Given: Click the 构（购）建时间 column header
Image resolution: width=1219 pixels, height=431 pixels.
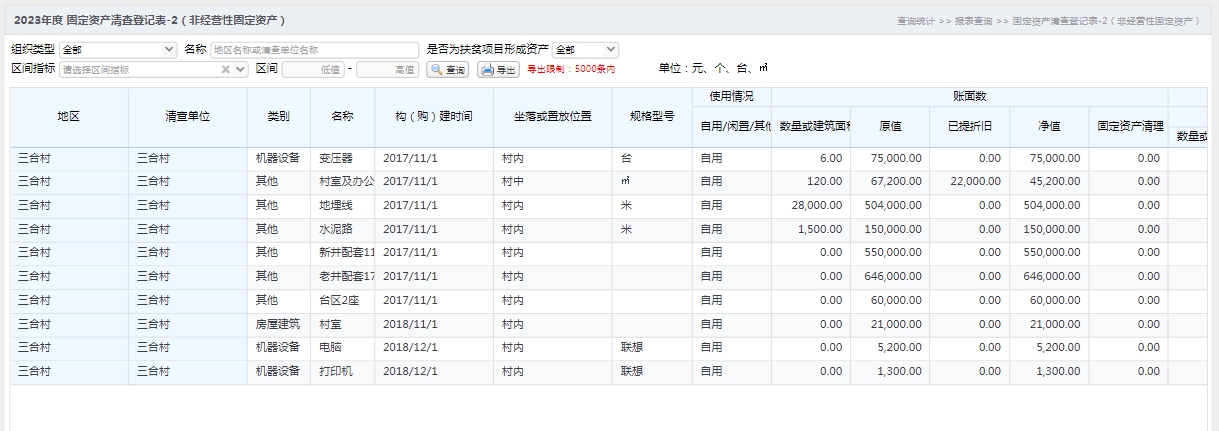Looking at the screenshot, I should [434, 117].
